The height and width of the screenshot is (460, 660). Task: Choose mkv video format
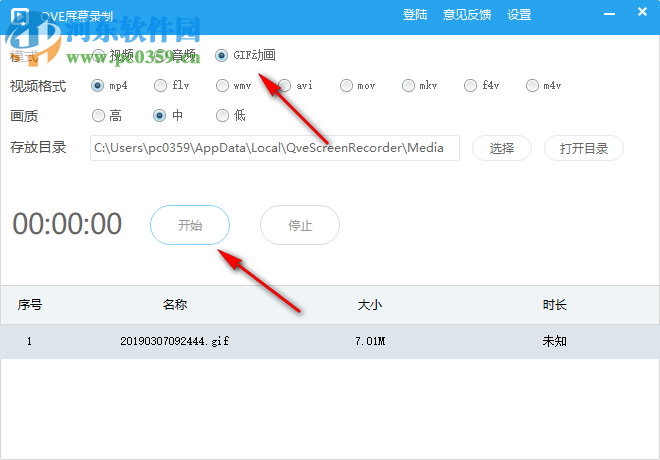click(408, 86)
